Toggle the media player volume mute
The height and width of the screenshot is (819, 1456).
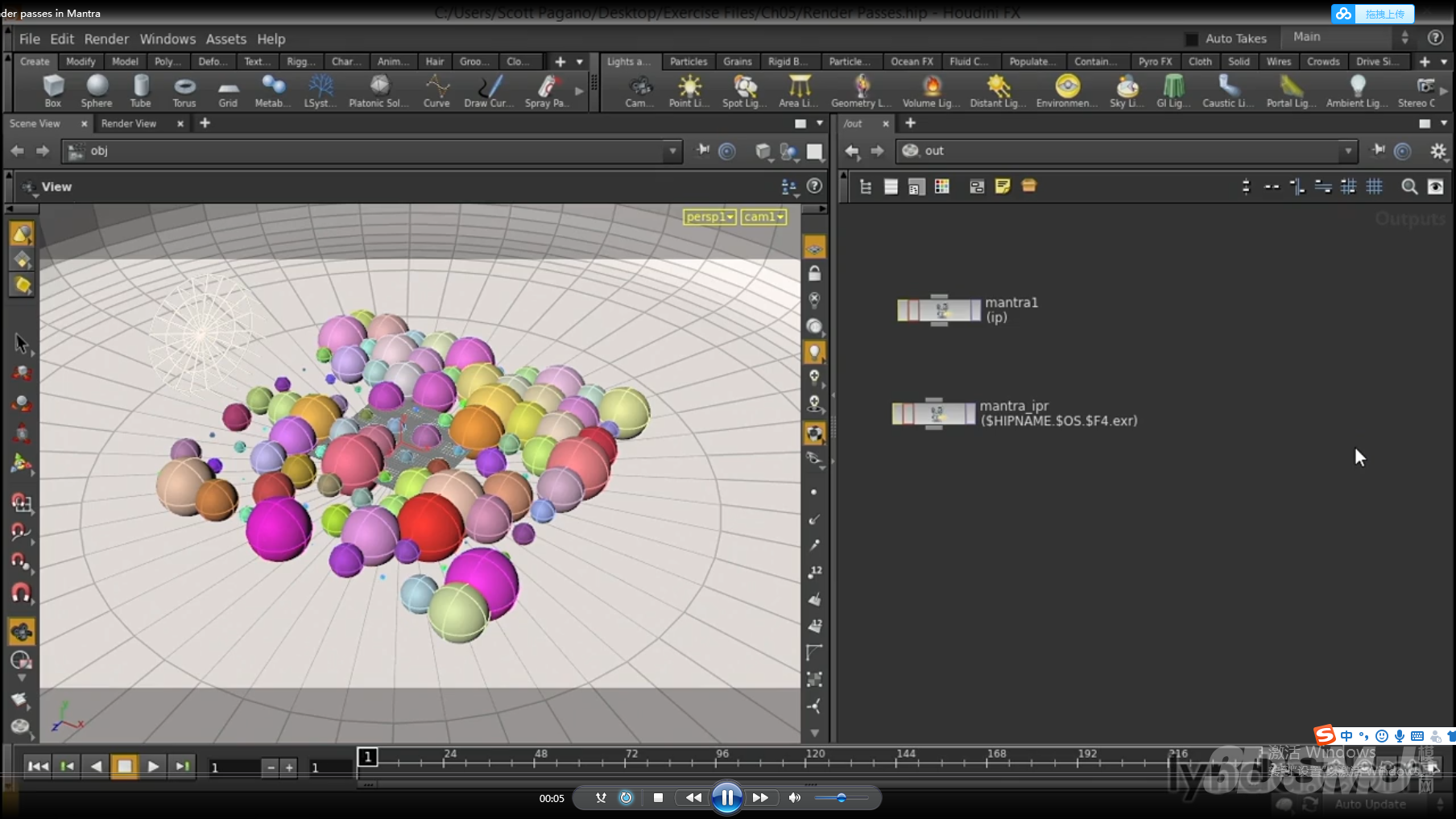(795, 797)
